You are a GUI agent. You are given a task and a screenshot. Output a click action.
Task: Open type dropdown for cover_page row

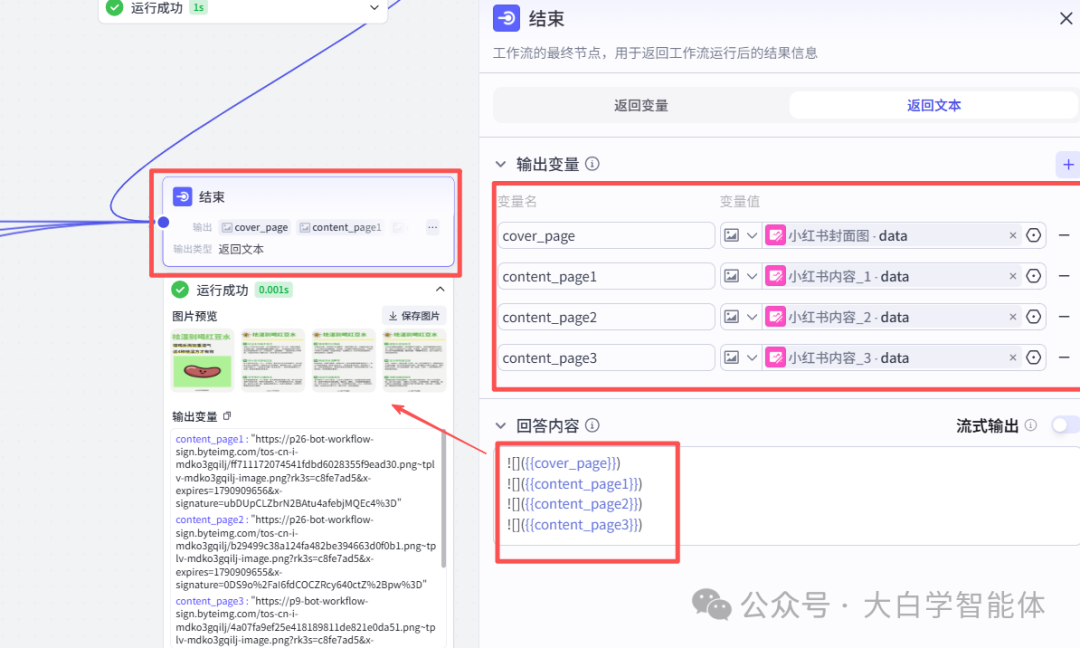[x=740, y=236]
